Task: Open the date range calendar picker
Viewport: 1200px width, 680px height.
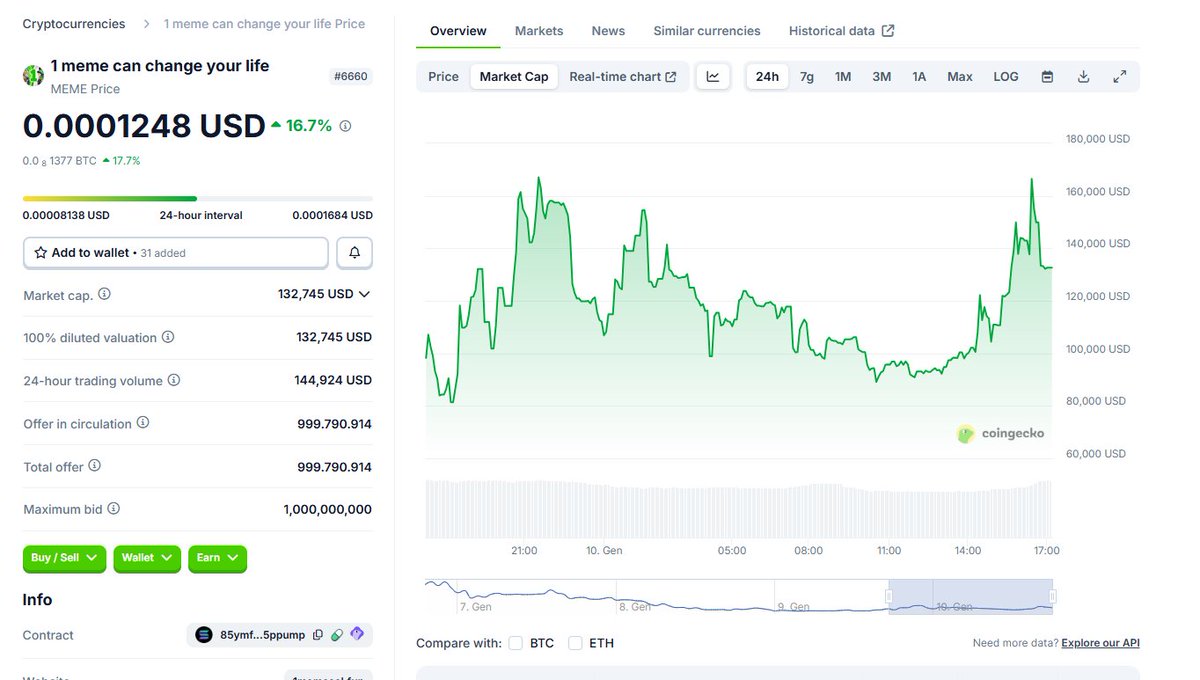Action: (x=1046, y=76)
